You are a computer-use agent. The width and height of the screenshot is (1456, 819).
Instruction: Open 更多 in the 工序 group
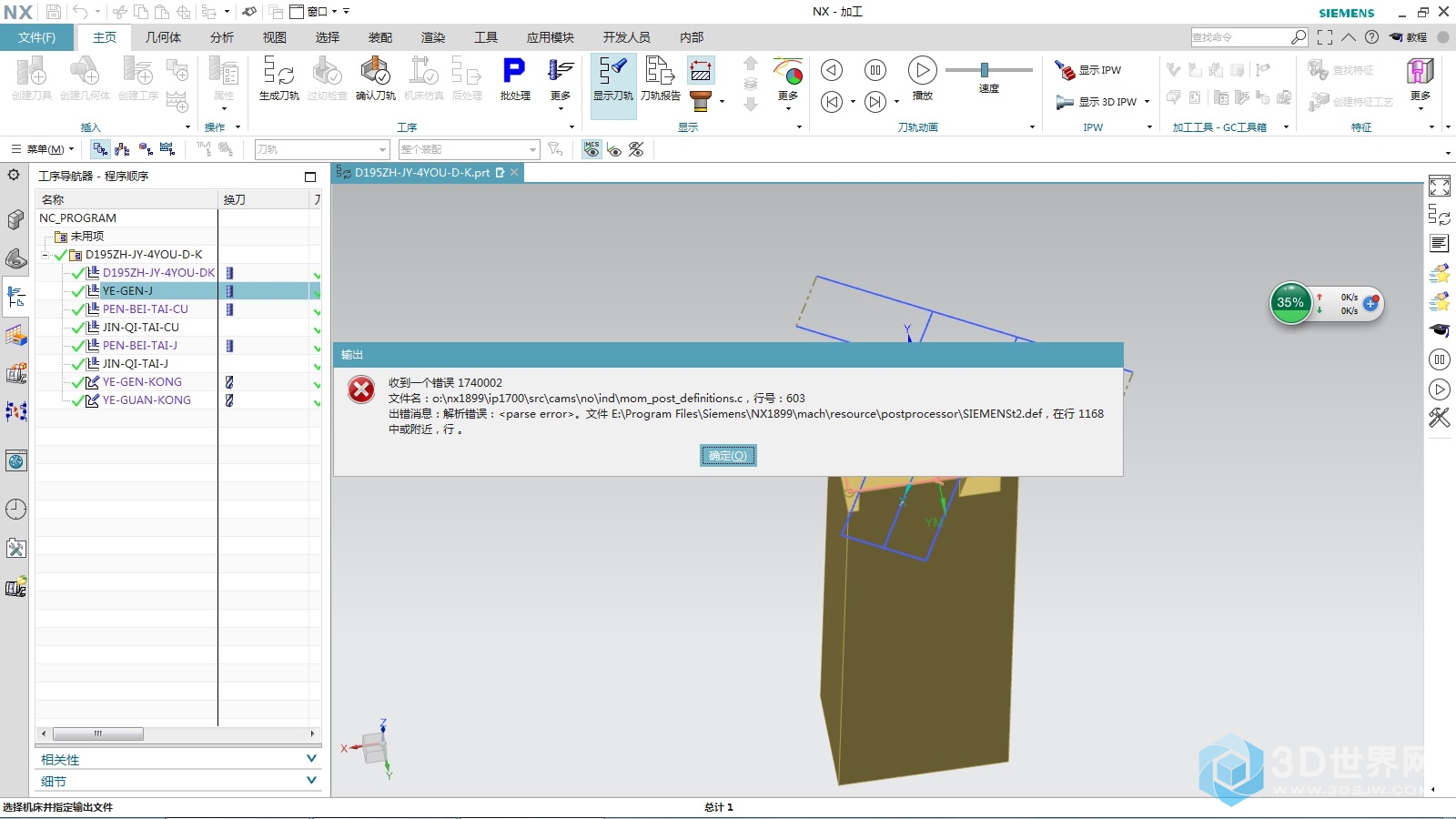(x=561, y=83)
